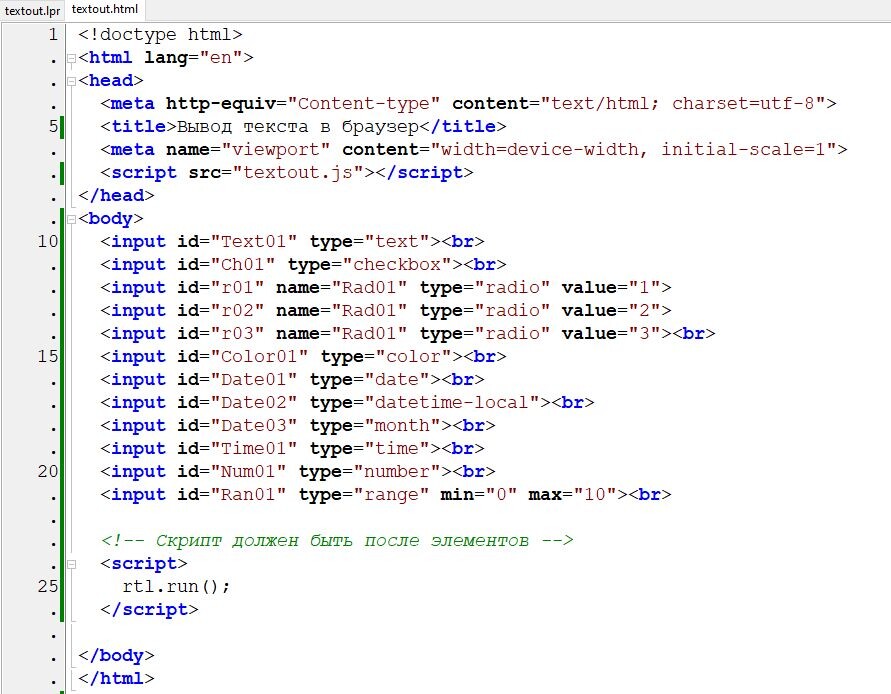This screenshot has width=891, height=694.
Task: Click the "month" type value
Action: point(403,425)
